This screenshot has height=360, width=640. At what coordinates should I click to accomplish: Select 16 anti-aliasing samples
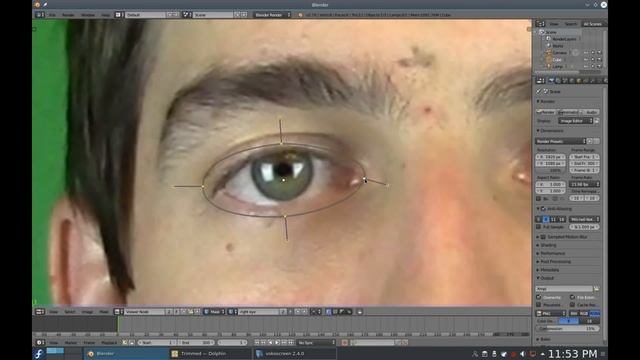pyautogui.click(x=562, y=220)
